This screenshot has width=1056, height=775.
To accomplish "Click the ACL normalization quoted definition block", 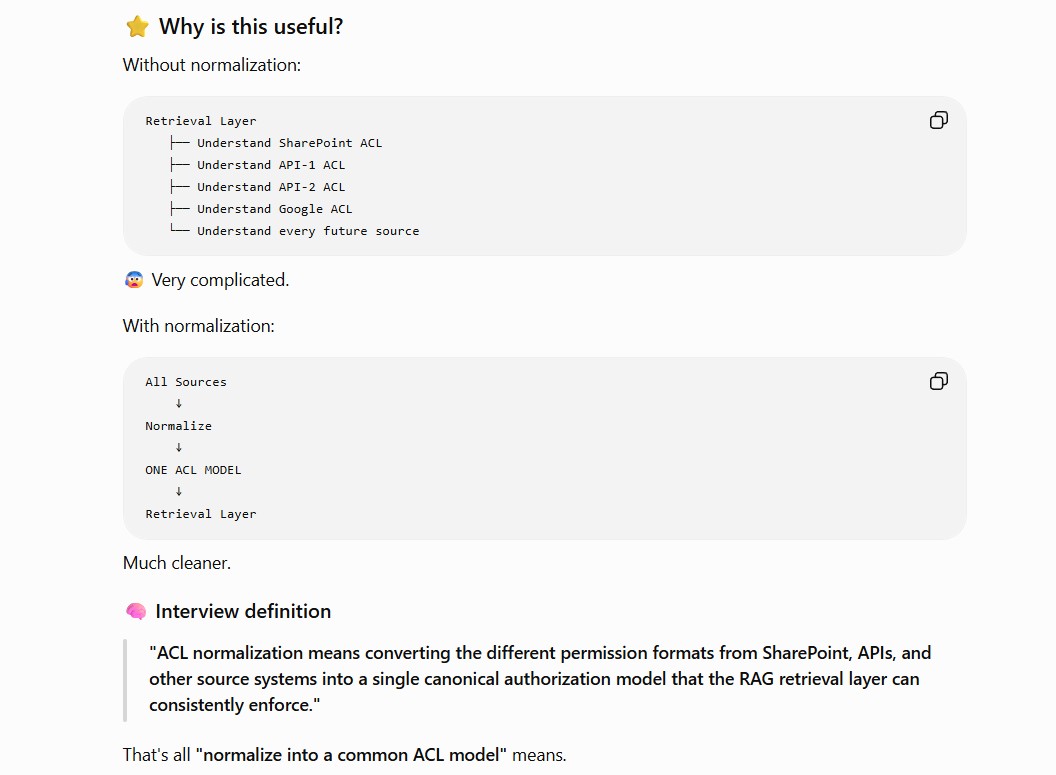I will click(540, 679).
